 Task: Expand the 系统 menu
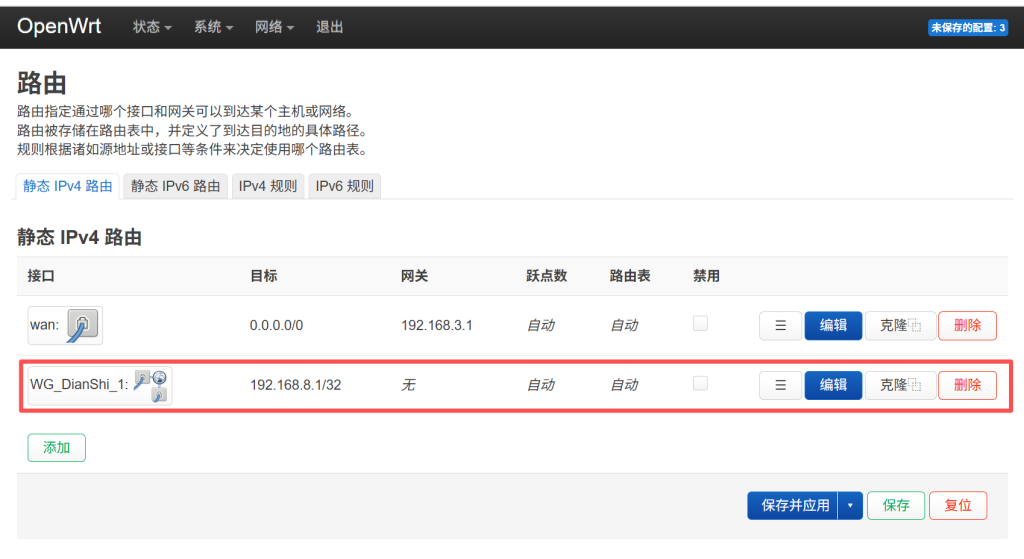pos(213,28)
